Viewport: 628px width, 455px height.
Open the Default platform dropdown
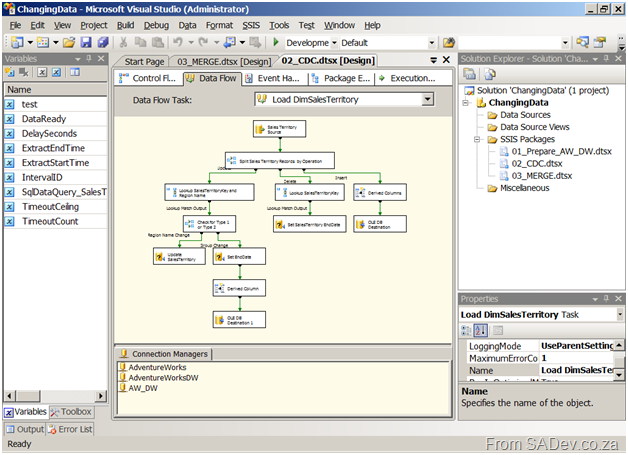click(431, 43)
